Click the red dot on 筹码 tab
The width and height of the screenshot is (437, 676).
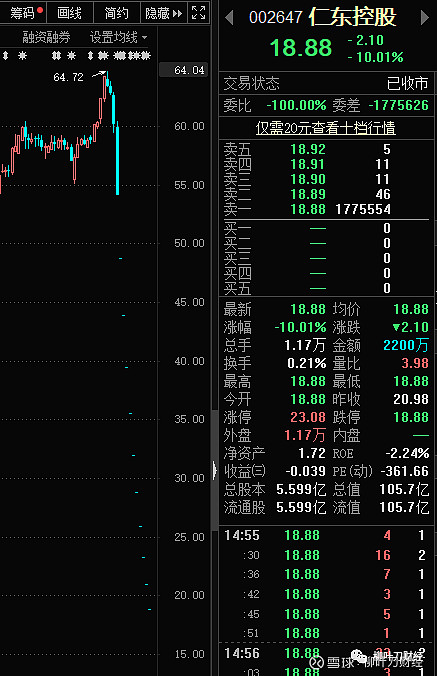click(x=40, y=10)
